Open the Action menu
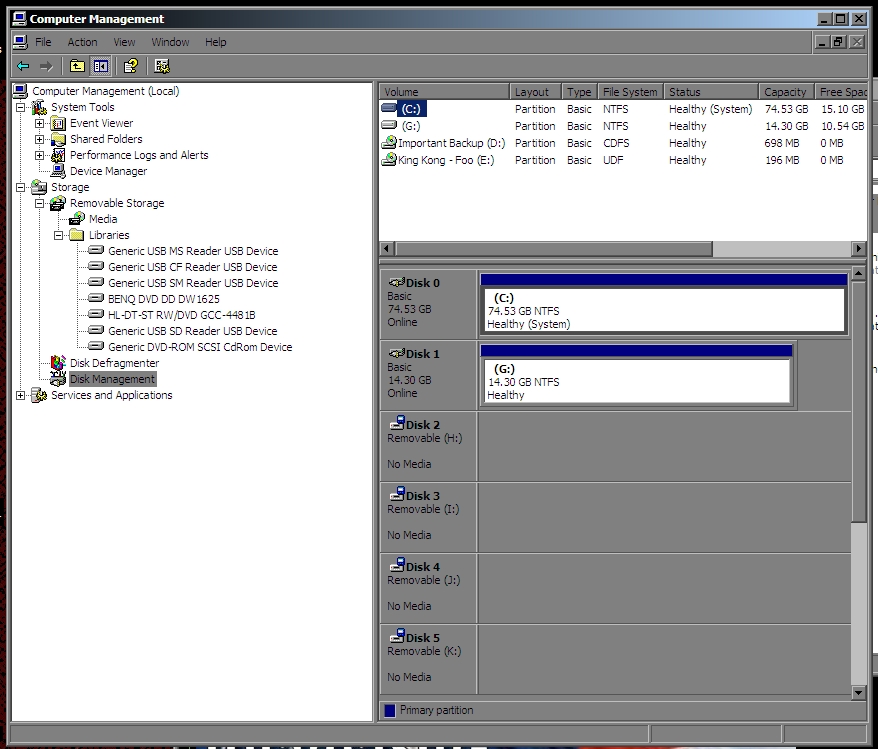The image size is (878, 749). tap(82, 42)
